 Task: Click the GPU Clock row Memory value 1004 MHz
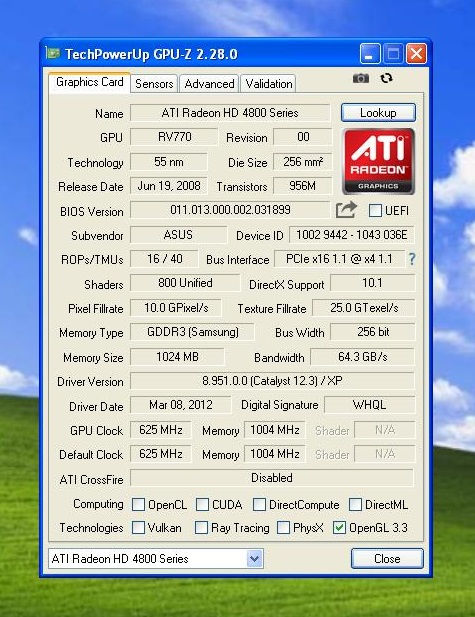point(275,430)
